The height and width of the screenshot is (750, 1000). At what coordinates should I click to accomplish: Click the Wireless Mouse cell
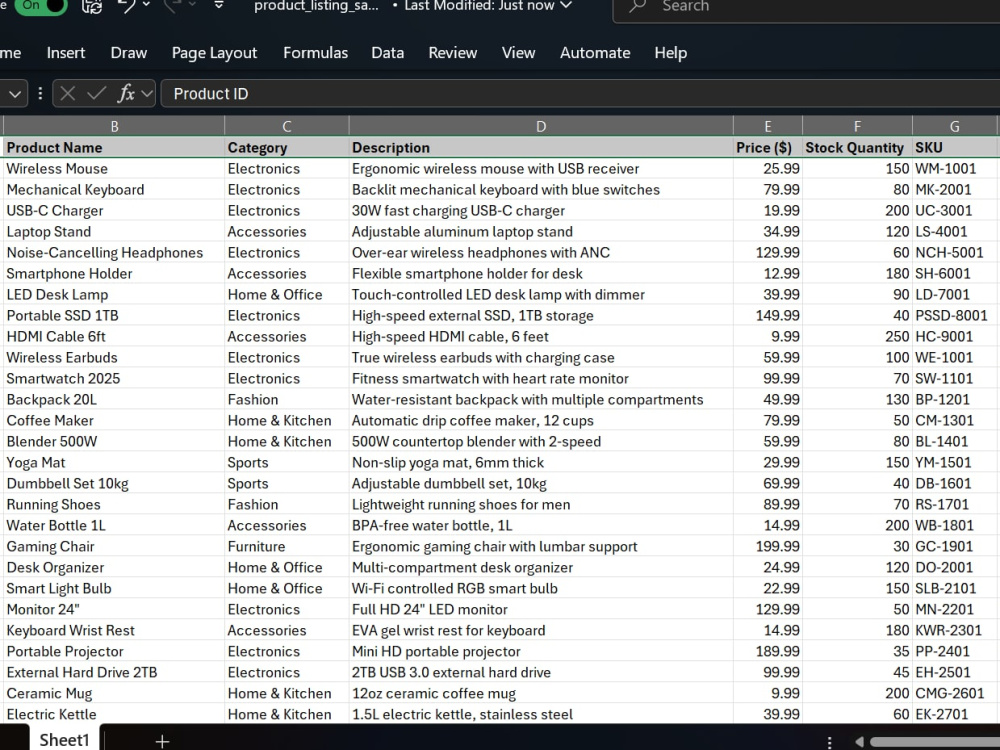pyautogui.click(x=114, y=168)
